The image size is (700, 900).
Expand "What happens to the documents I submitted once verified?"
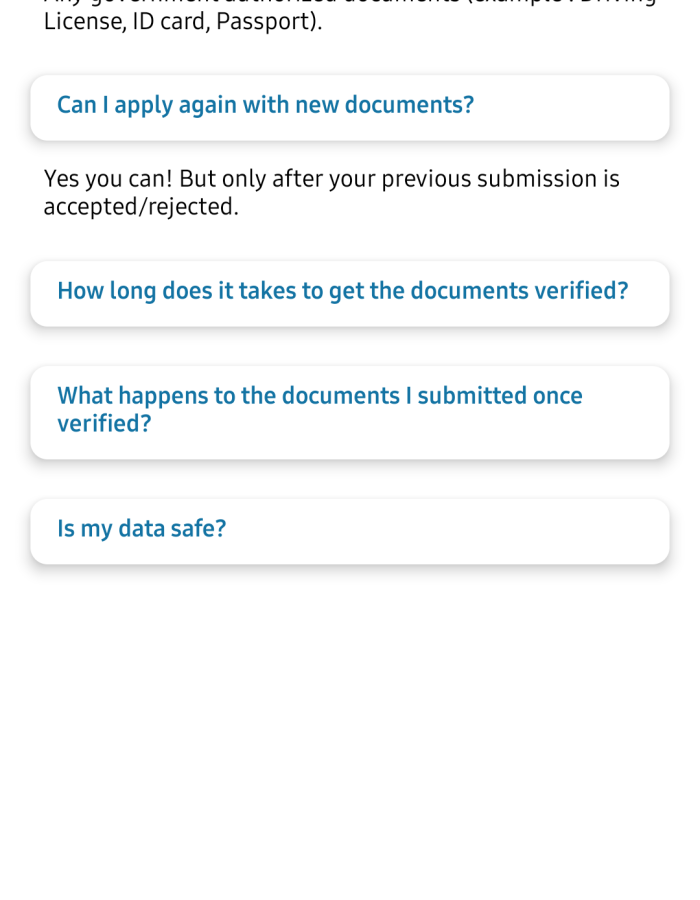pos(349,410)
